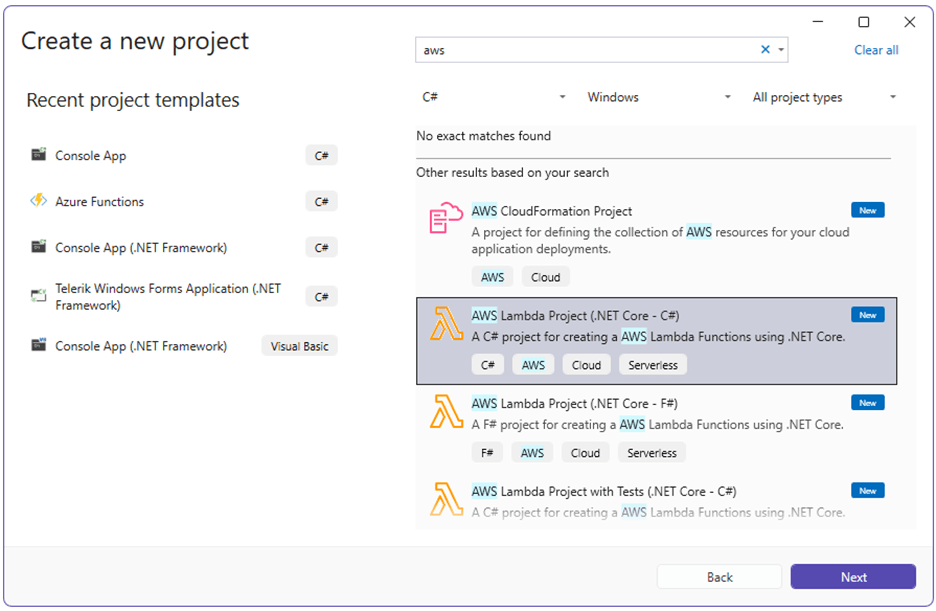The height and width of the screenshot is (611, 936).
Task: Select the Console App C# template icon
Action: click(38, 155)
